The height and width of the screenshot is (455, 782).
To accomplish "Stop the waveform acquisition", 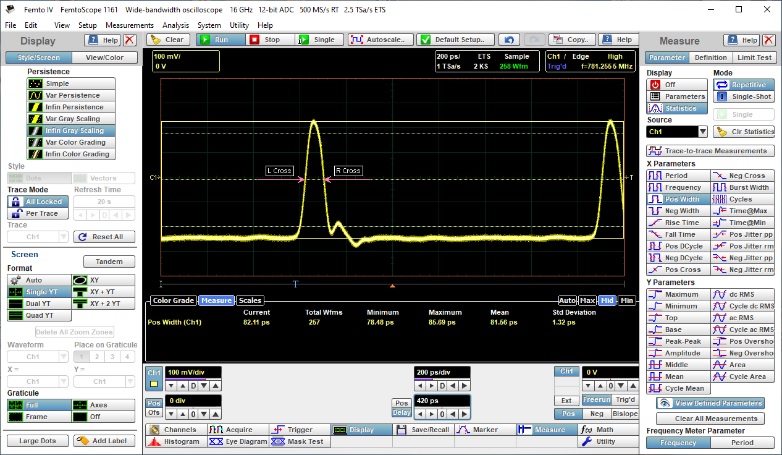I will point(271,40).
